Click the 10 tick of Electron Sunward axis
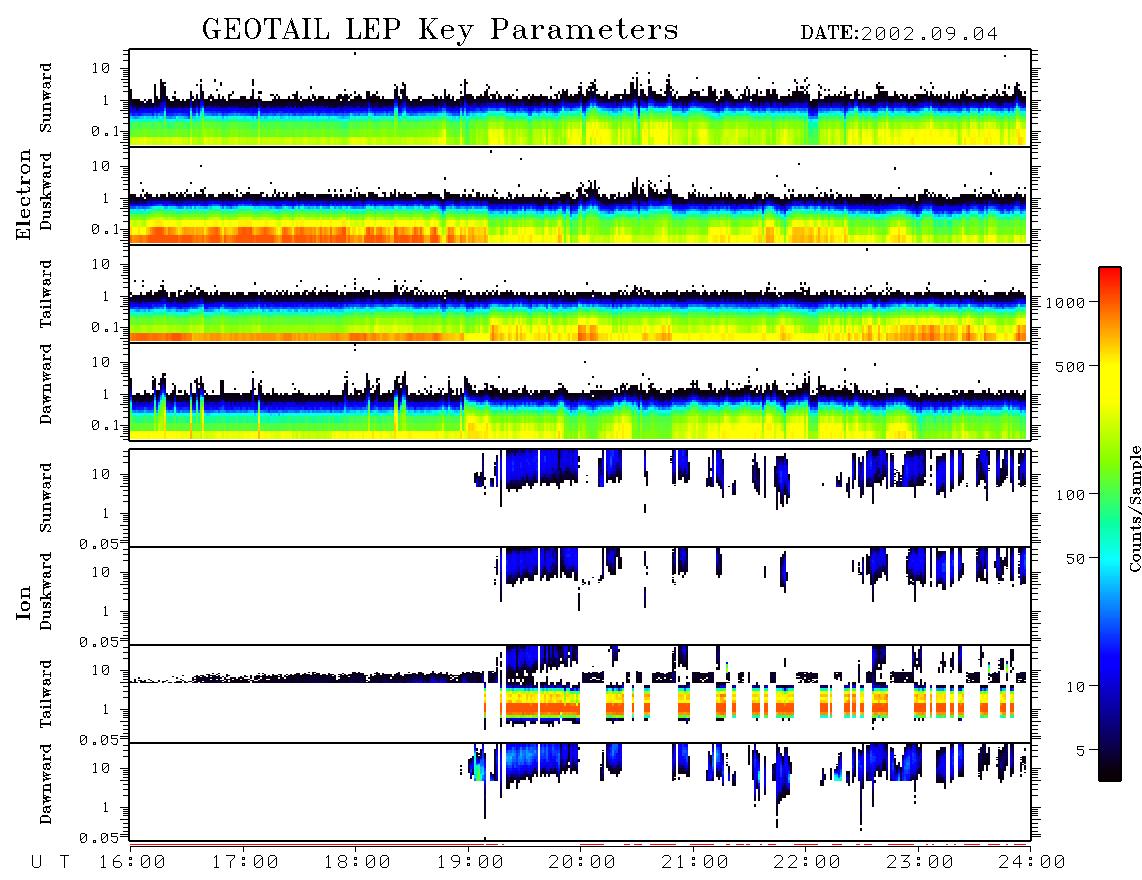 pyautogui.click(x=101, y=68)
